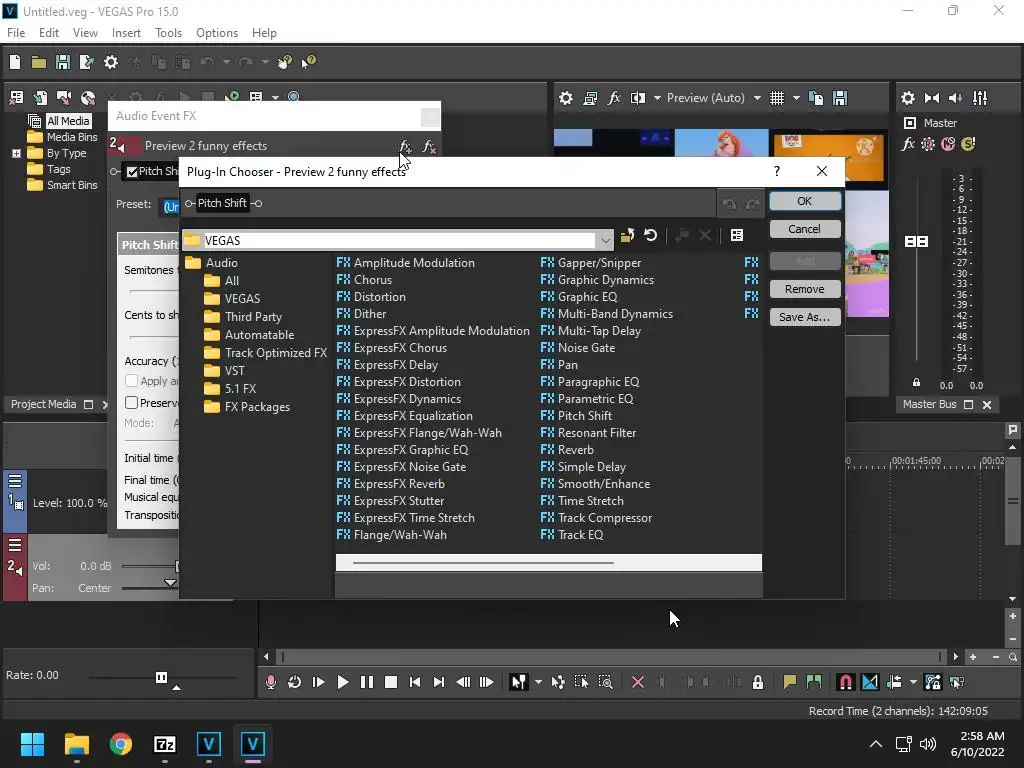Click the track 2 Pan slider handle

tap(170, 583)
